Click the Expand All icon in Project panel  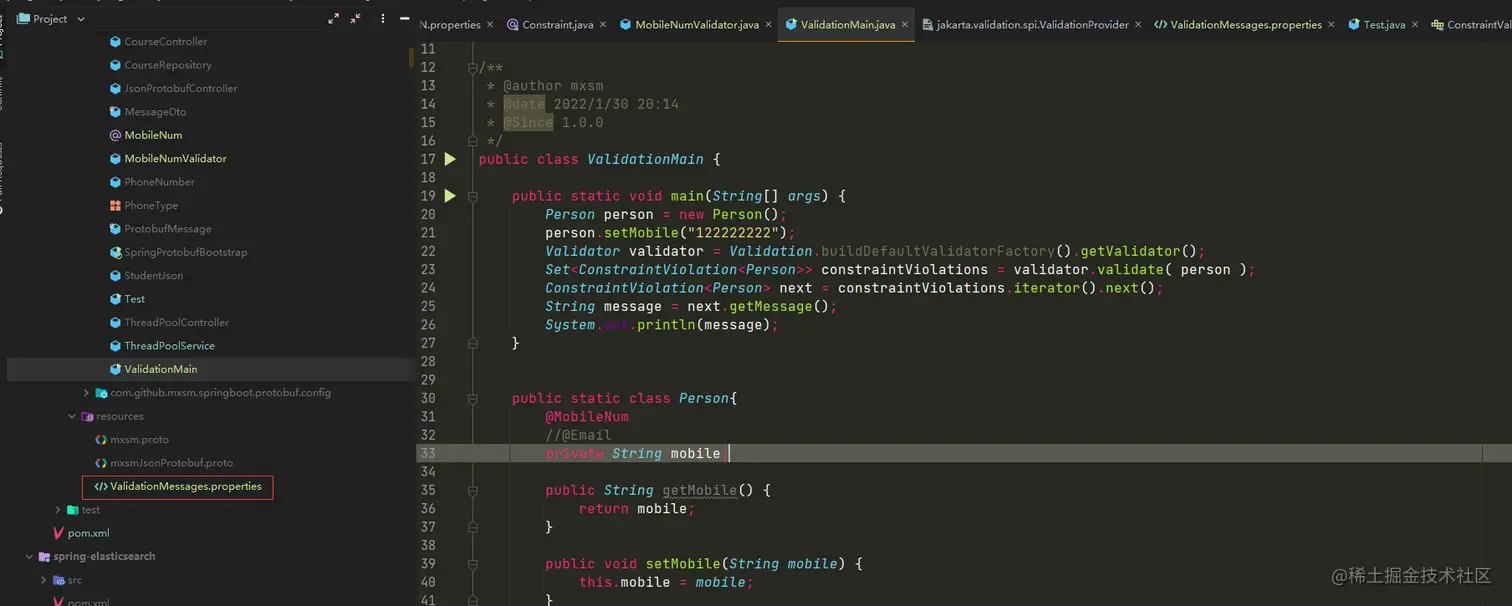point(334,18)
